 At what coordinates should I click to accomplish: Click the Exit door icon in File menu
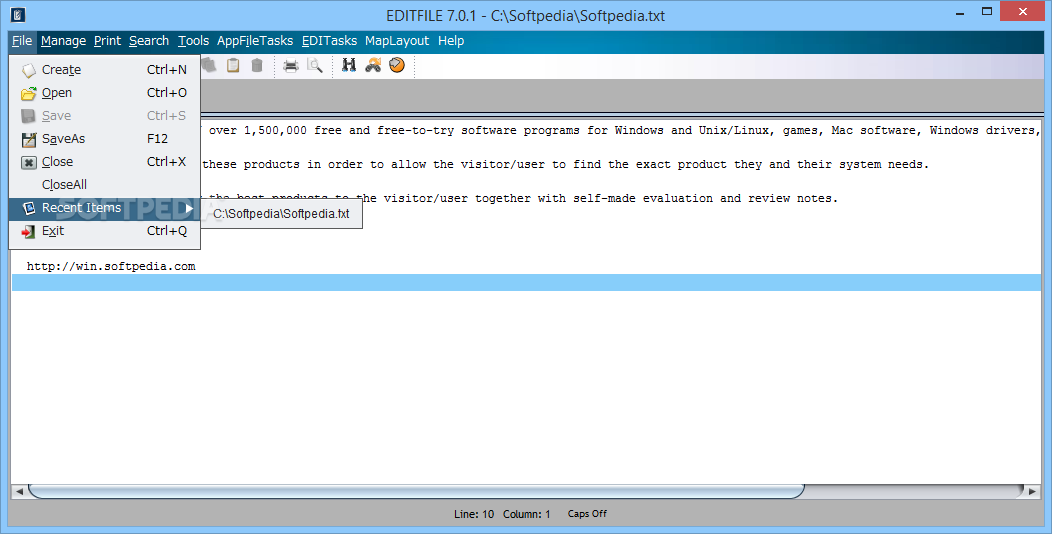[x=28, y=231]
